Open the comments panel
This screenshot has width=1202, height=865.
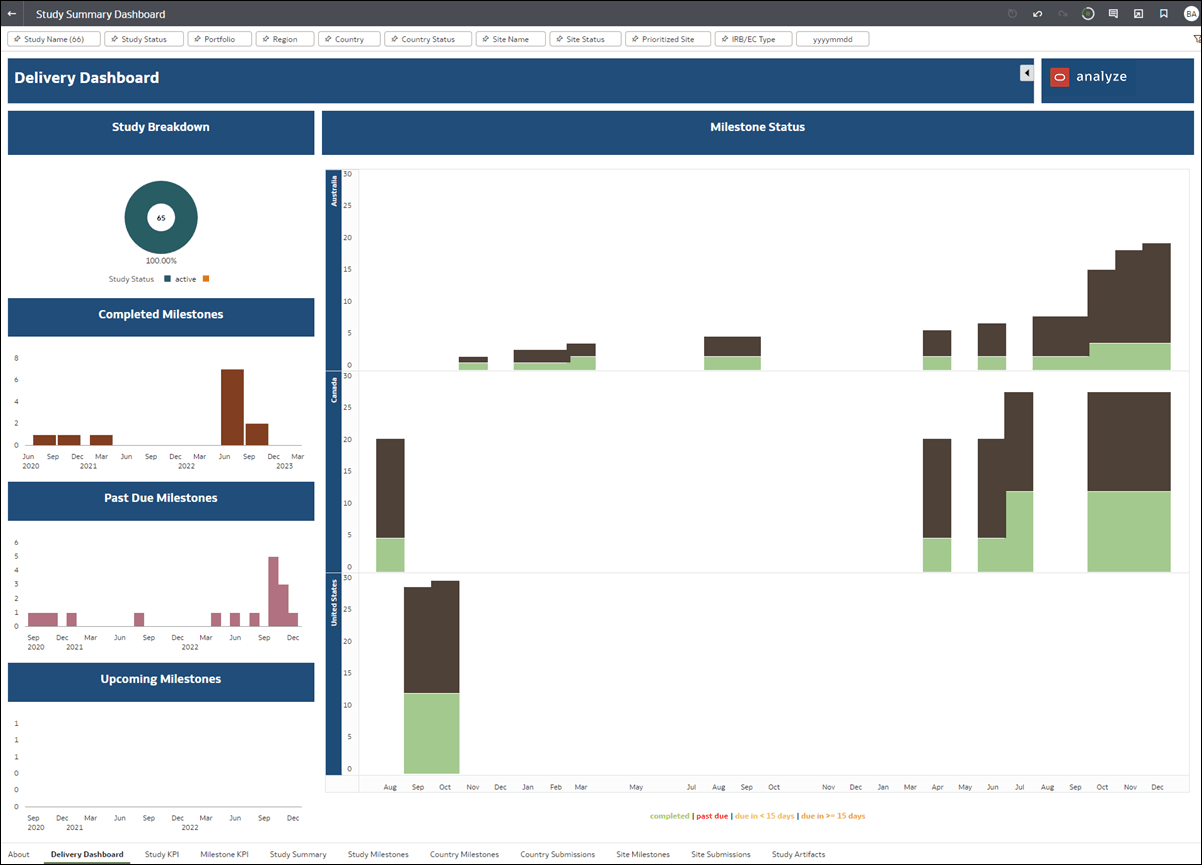pyautogui.click(x=1113, y=14)
